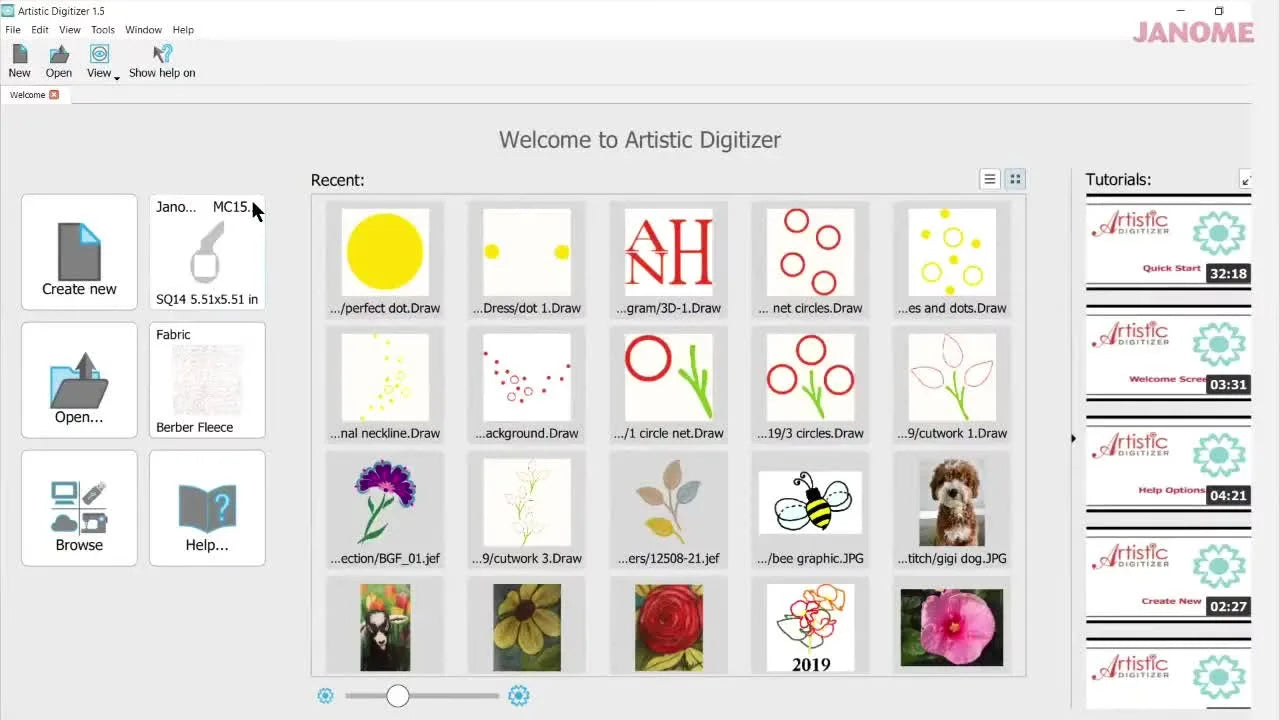Image resolution: width=1280 pixels, height=720 pixels.
Task: Enable grid view for recent files
Action: [x=1015, y=178]
